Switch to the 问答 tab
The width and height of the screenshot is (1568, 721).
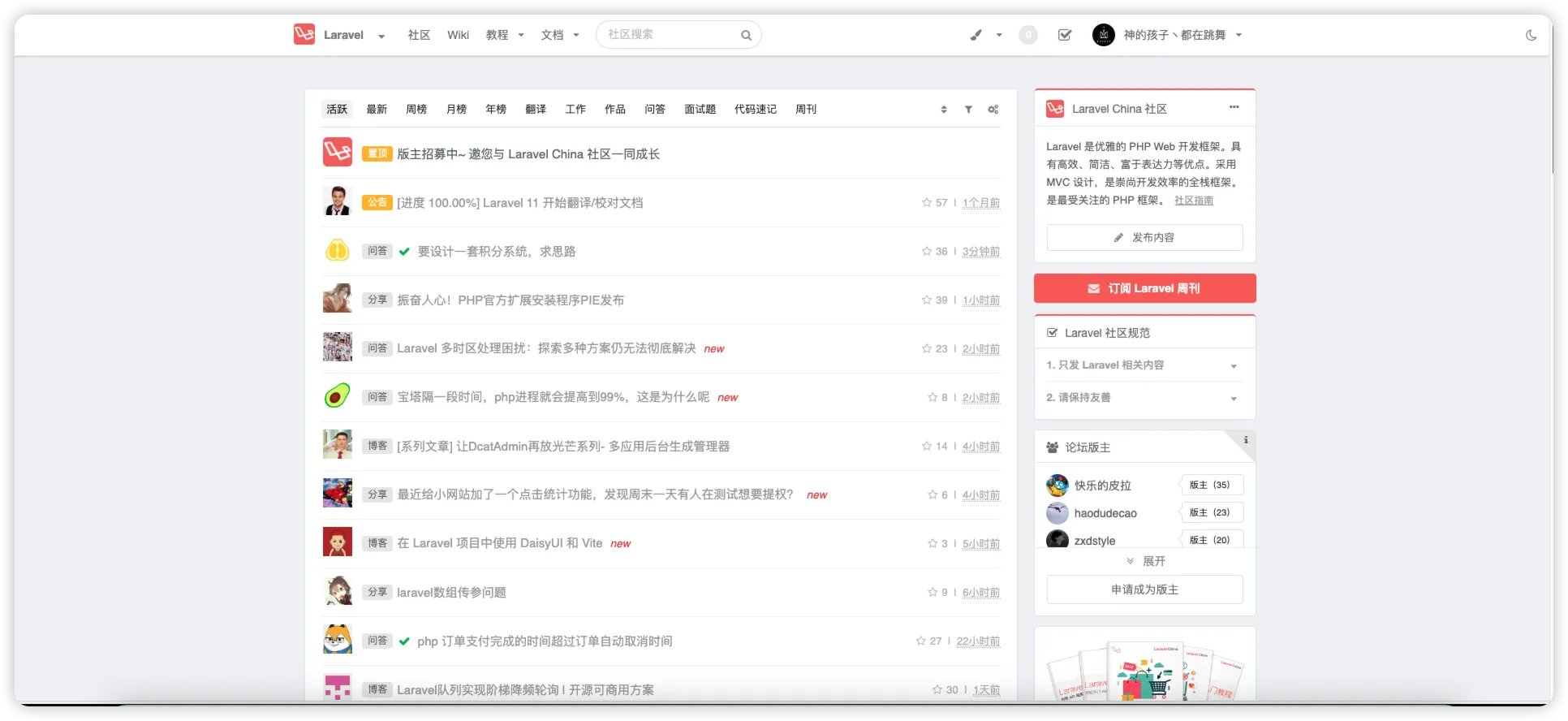point(655,109)
